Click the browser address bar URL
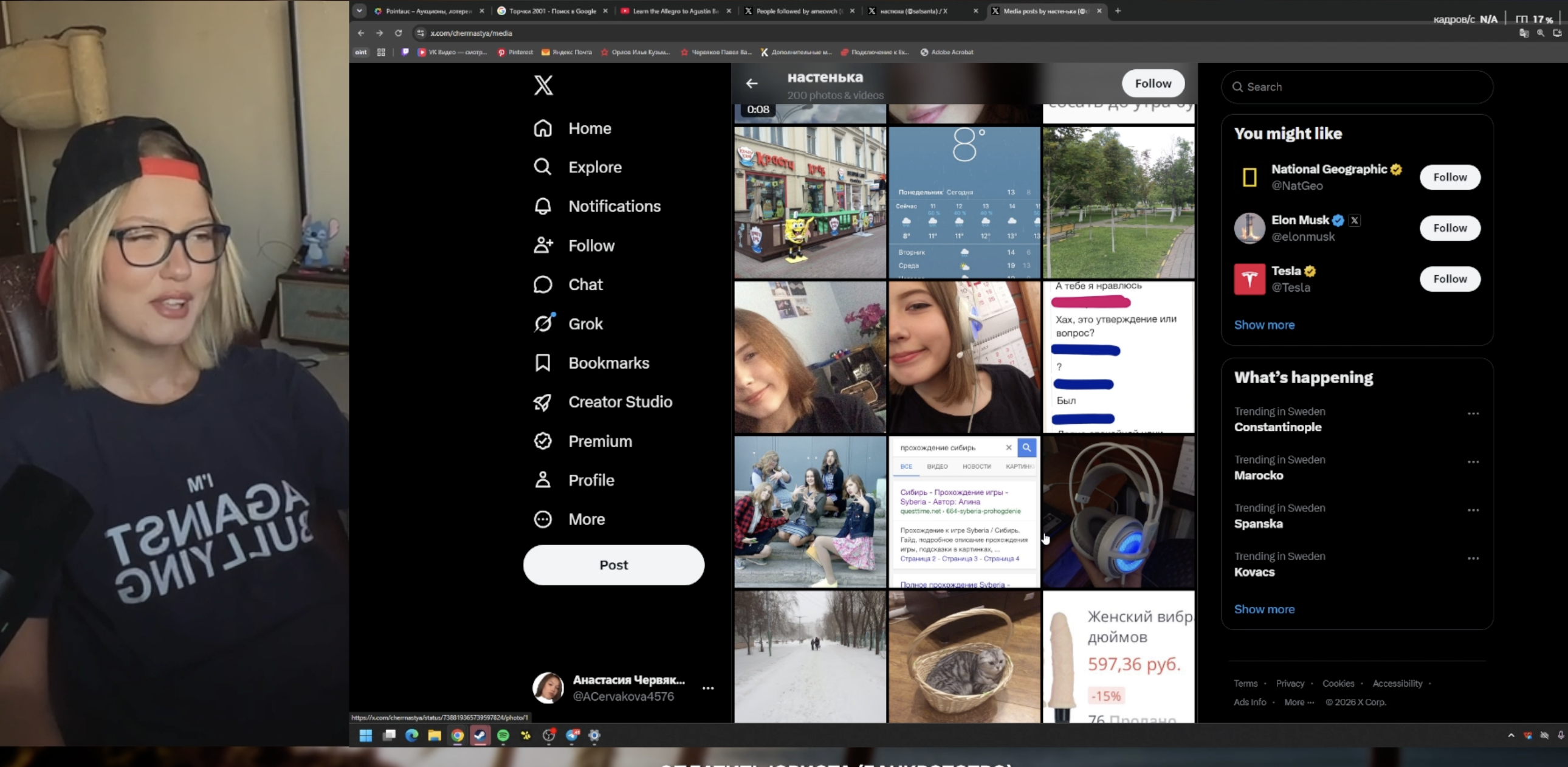 (x=471, y=33)
